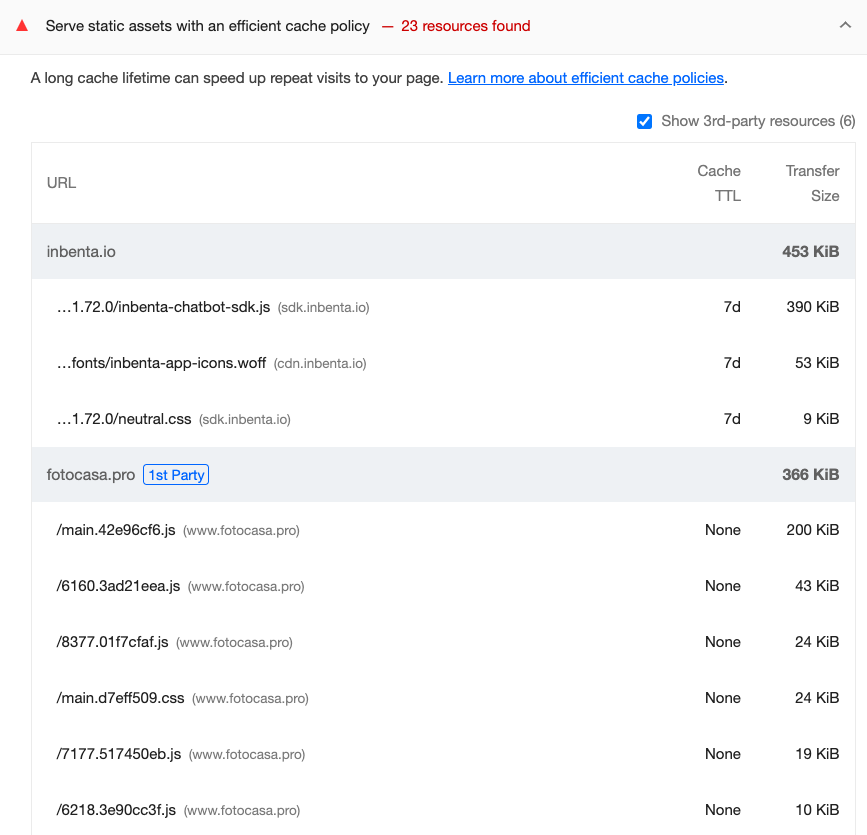Click the 7d TTL of inbenta-chatbot-sdk.js
This screenshot has width=867, height=835.
click(732, 307)
